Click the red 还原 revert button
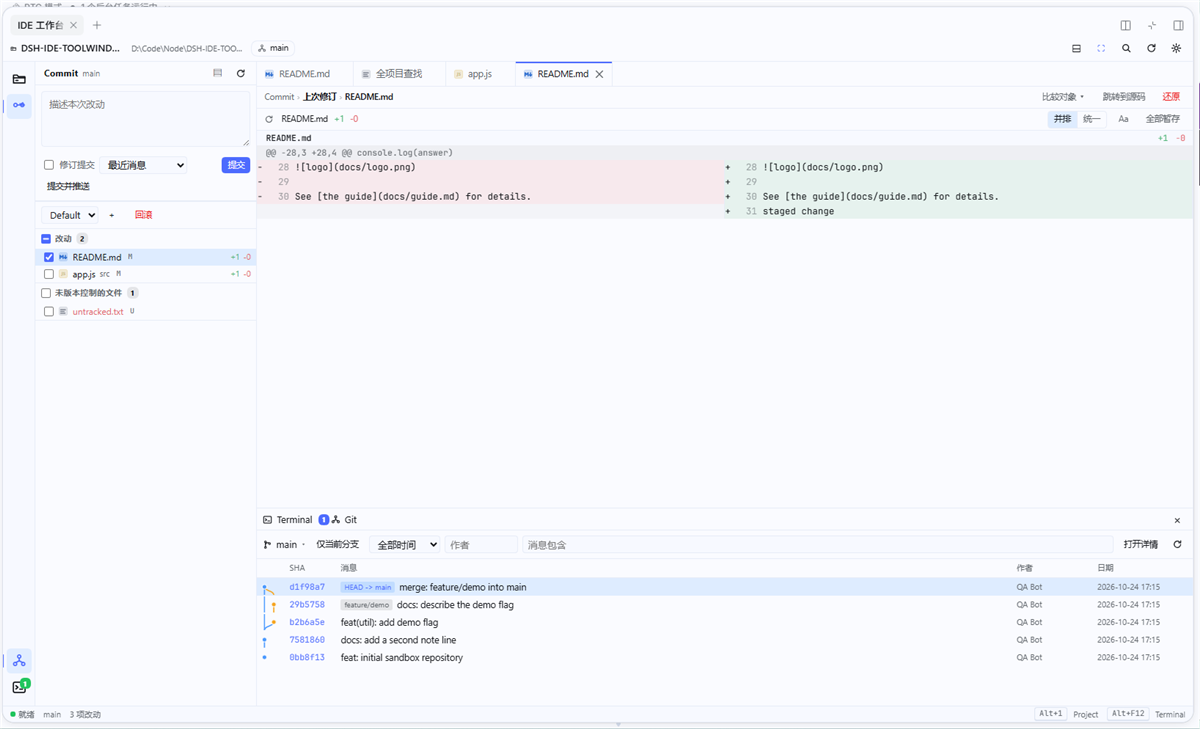 tap(1171, 97)
